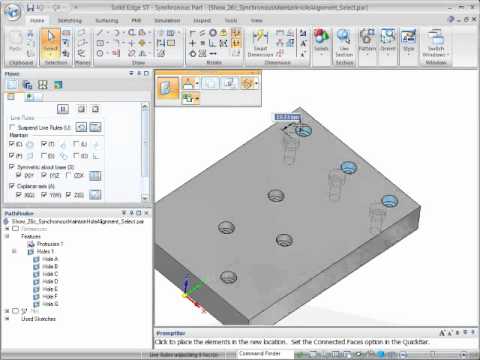Click the Smart Dimension tool
The height and width of the screenshot is (360, 480).
tap(260, 43)
